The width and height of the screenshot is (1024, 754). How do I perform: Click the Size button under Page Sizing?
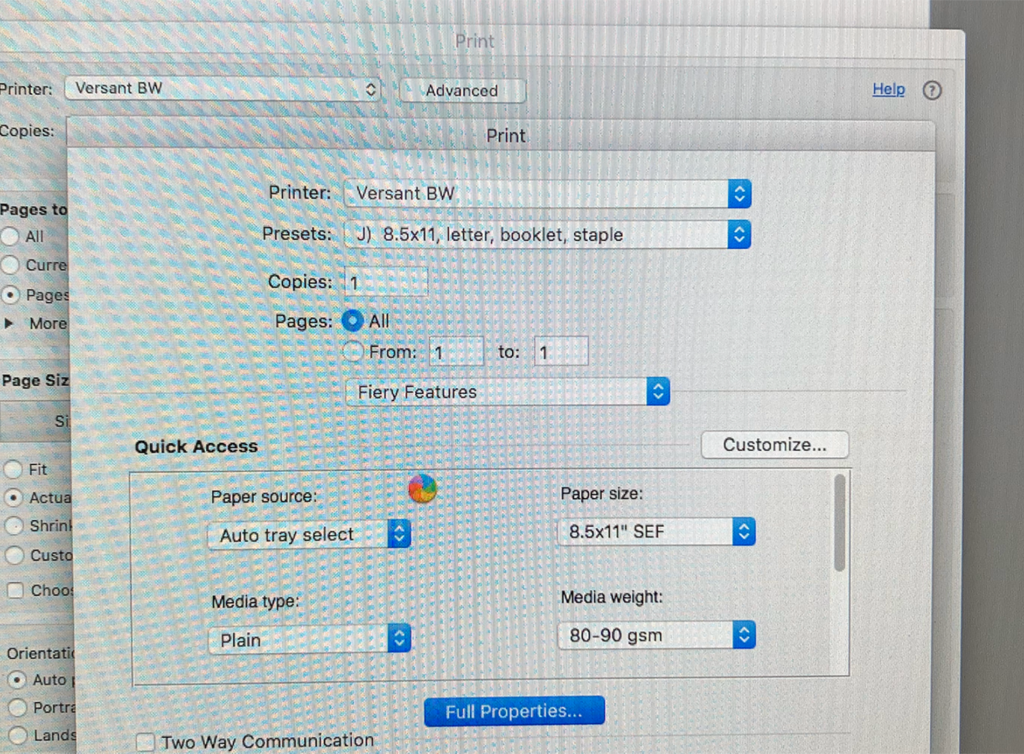34,421
